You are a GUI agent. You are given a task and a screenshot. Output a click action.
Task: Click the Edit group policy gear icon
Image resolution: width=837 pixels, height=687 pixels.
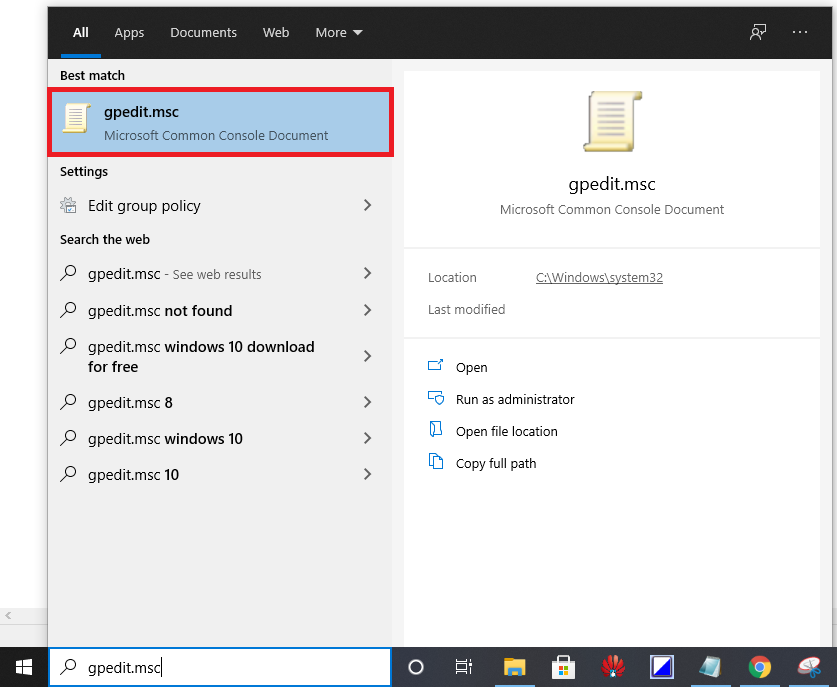68,205
